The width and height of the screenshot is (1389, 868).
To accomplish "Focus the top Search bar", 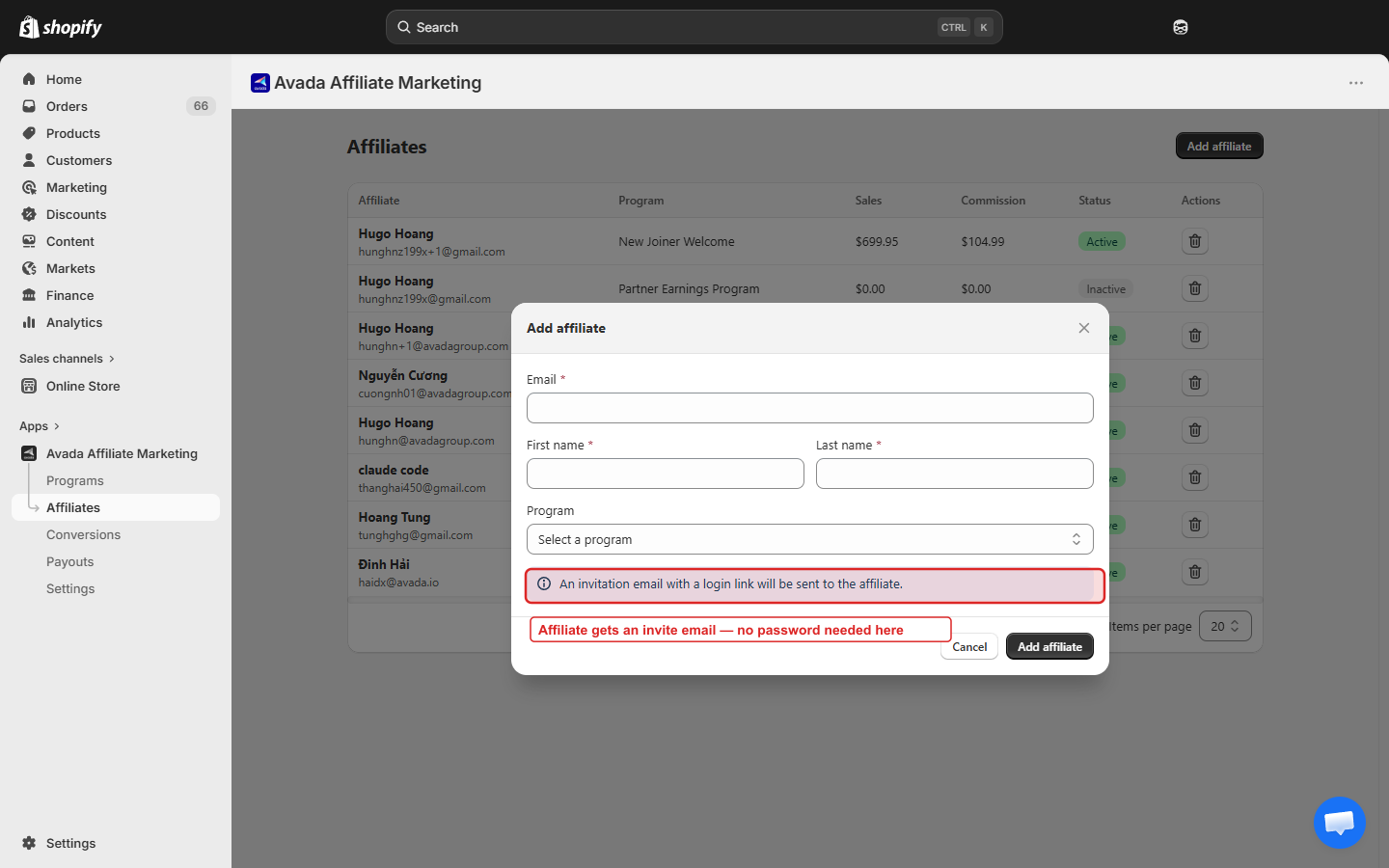I will tap(694, 27).
